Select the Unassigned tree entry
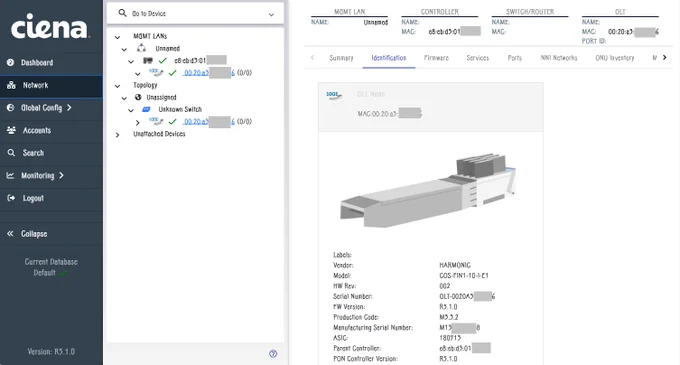This screenshot has height=365, width=680. tap(161, 97)
